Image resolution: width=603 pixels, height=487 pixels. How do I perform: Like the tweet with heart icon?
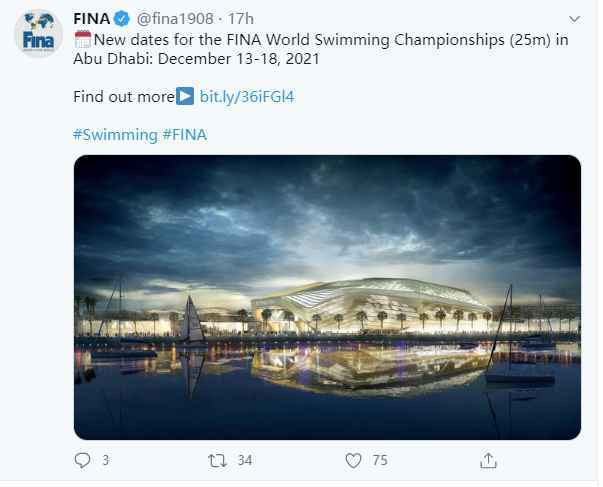coord(353,460)
